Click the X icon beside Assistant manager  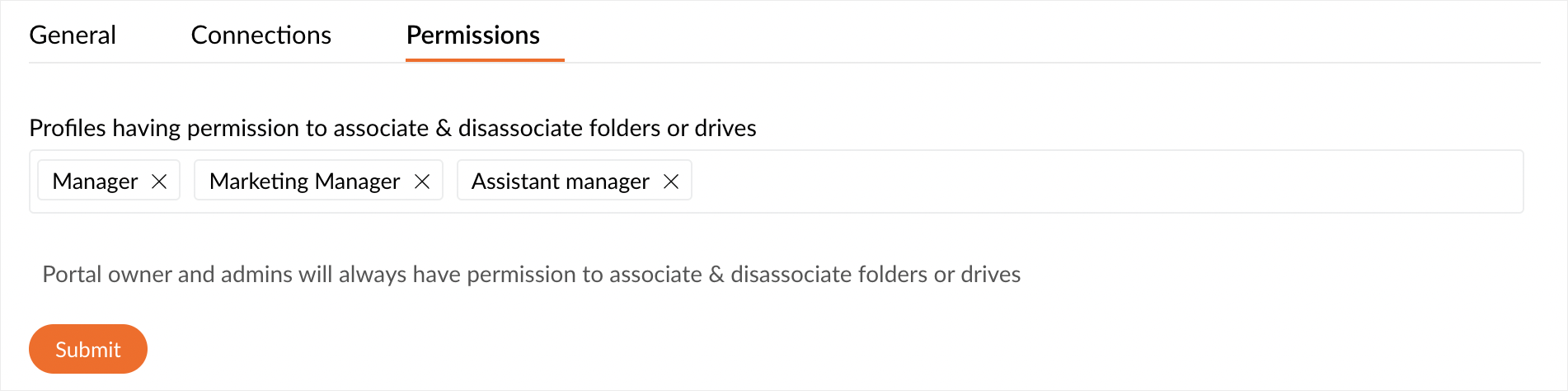click(x=671, y=181)
